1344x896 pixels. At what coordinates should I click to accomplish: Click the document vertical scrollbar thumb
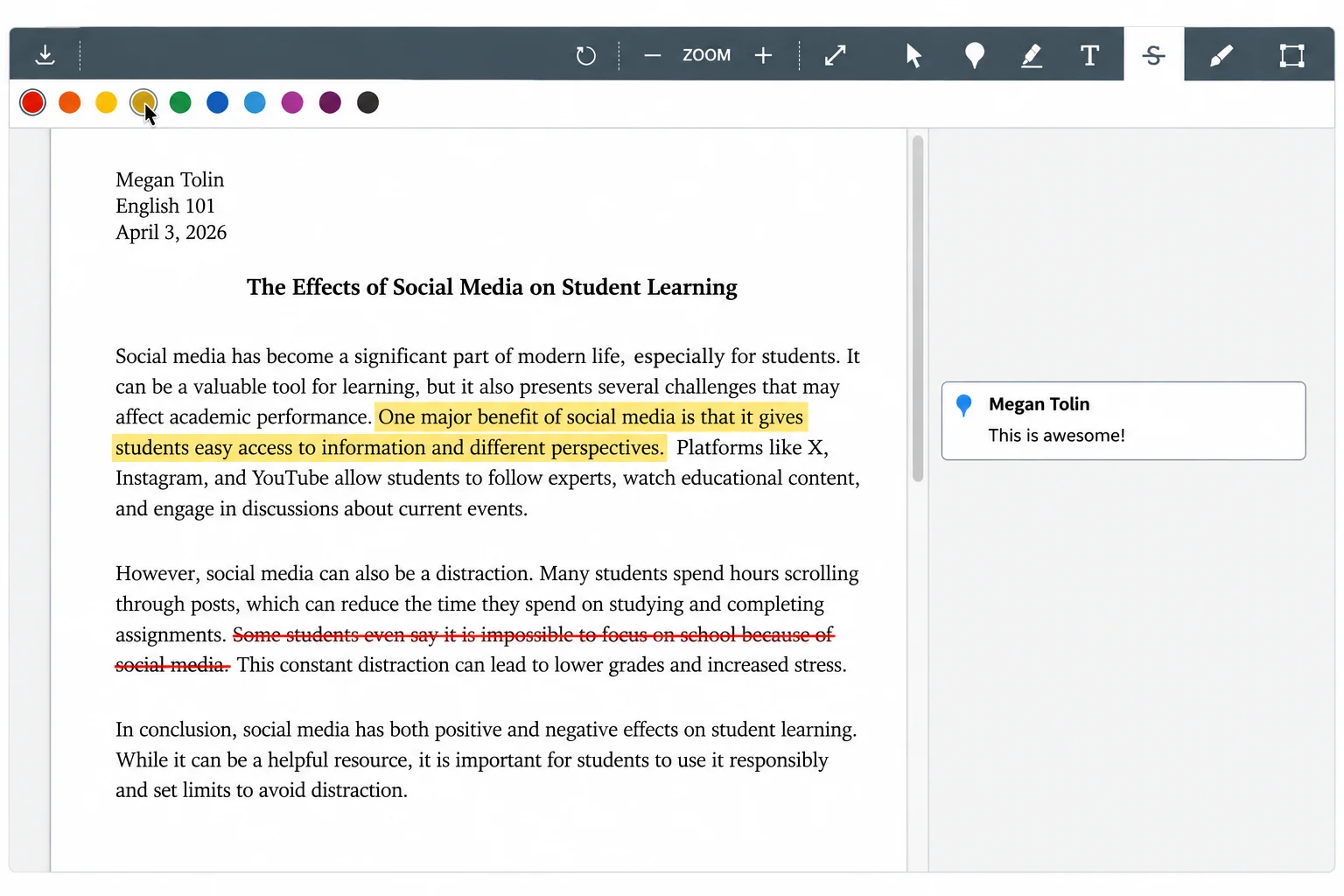918,308
